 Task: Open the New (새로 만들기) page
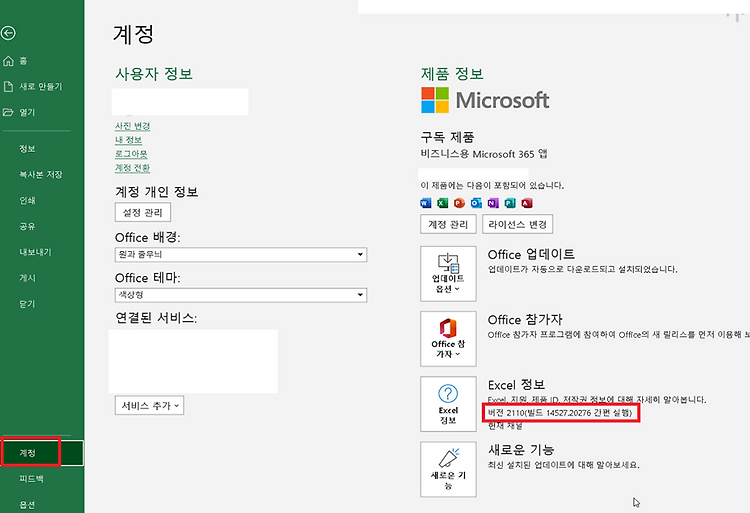tap(33, 87)
